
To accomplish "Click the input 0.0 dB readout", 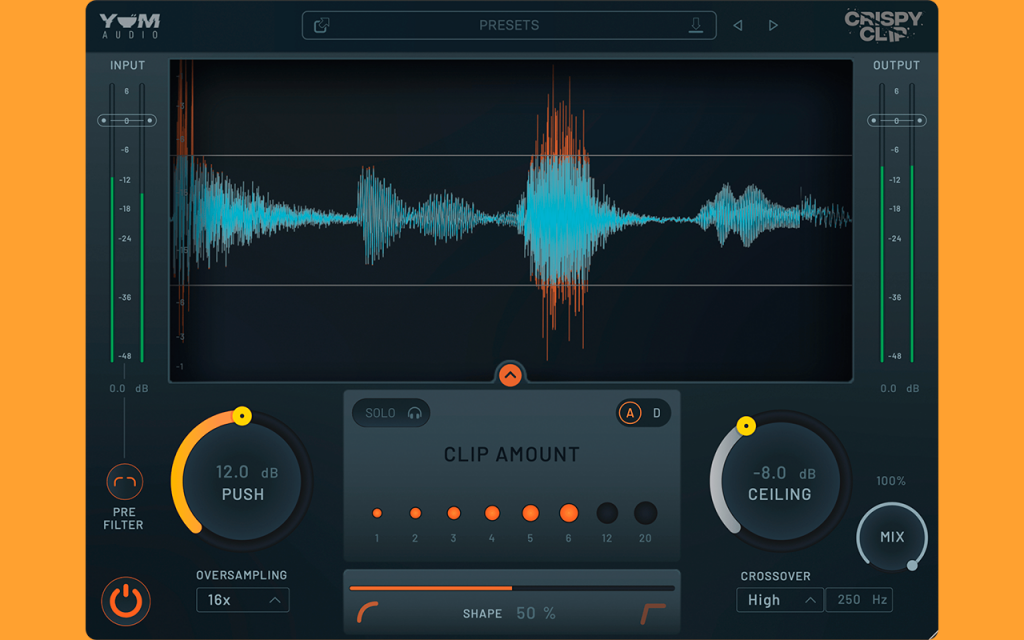I will click(129, 389).
